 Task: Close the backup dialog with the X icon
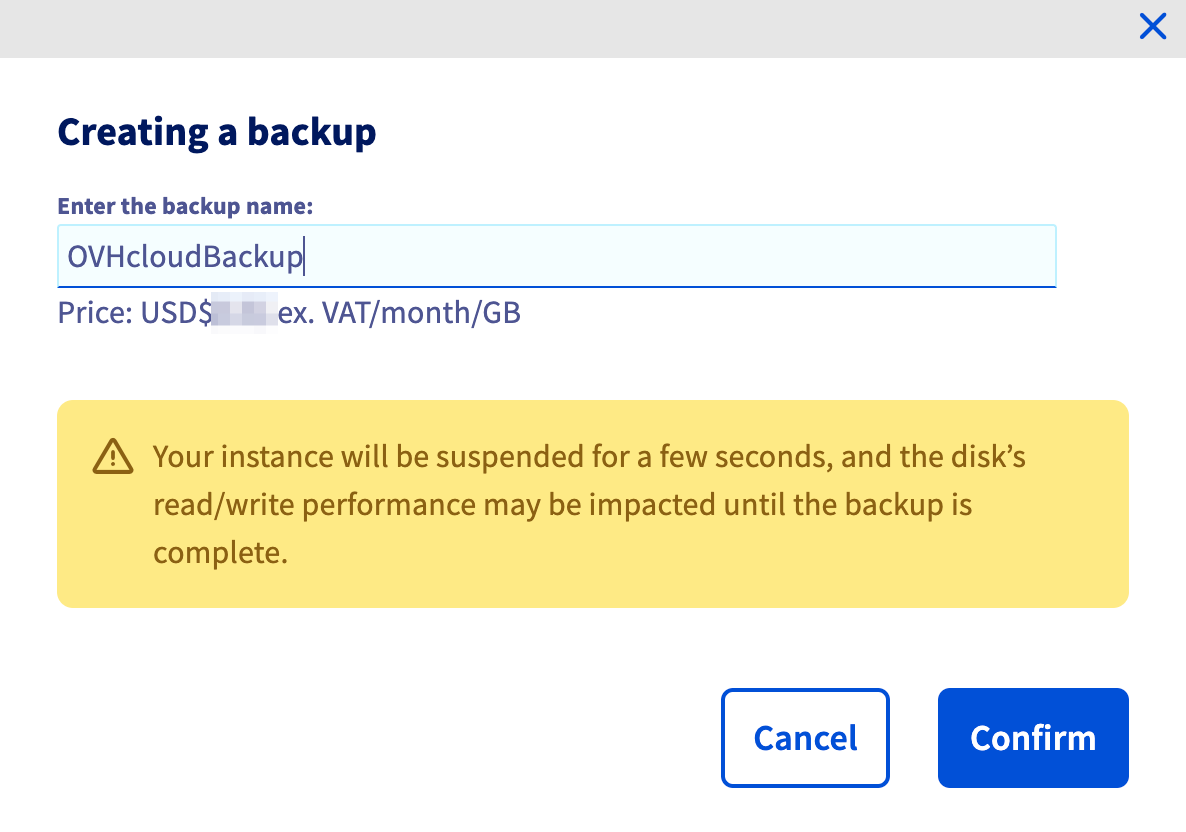pos(1153,26)
